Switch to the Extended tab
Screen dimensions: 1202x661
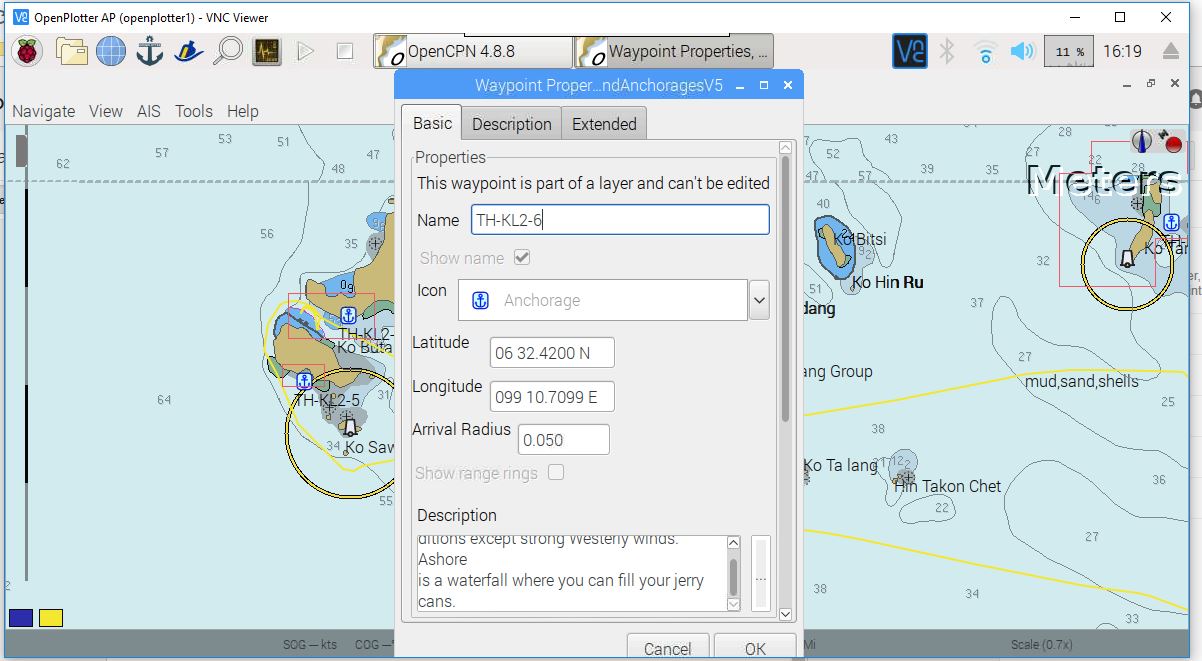(x=604, y=123)
